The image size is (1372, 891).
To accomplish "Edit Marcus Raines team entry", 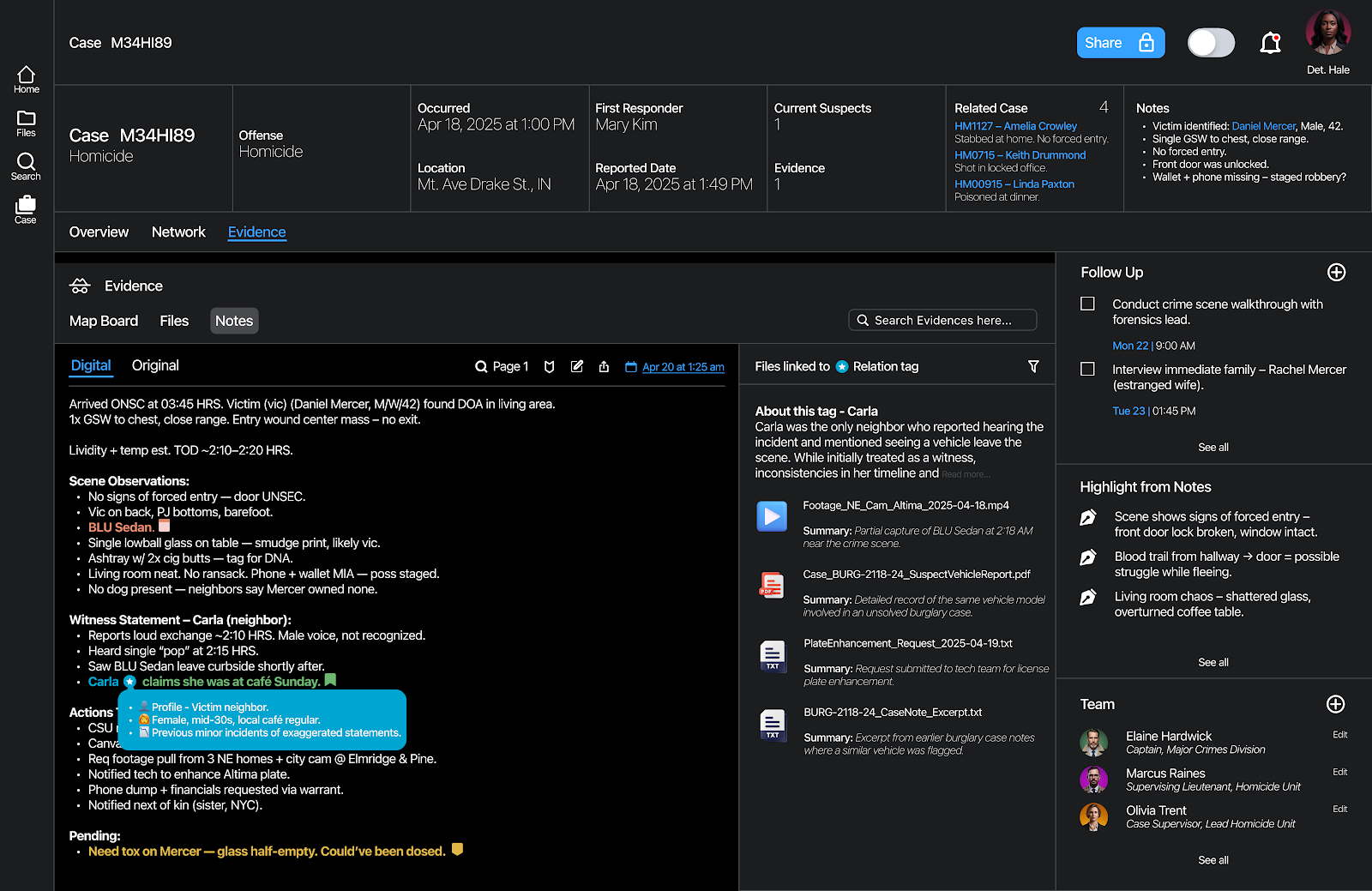I will click(x=1339, y=773).
